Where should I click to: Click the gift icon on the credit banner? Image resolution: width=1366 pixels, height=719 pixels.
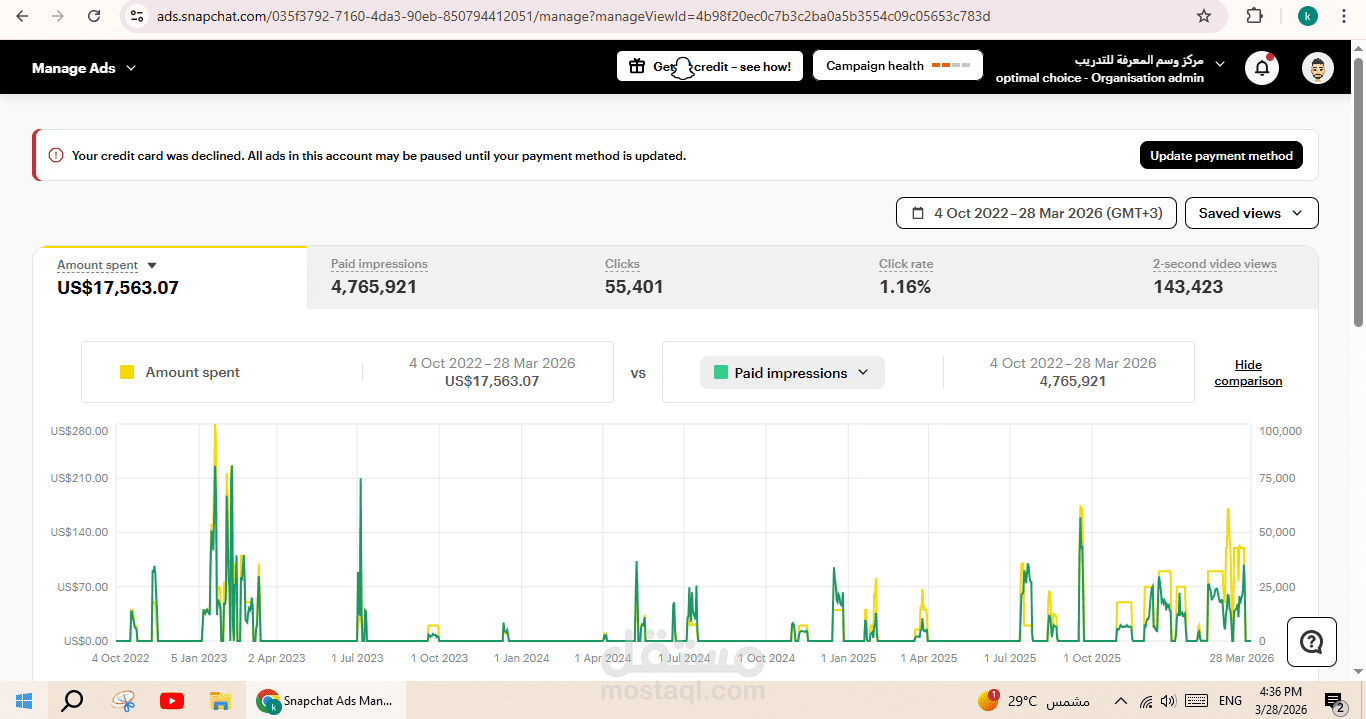[x=636, y=66]
